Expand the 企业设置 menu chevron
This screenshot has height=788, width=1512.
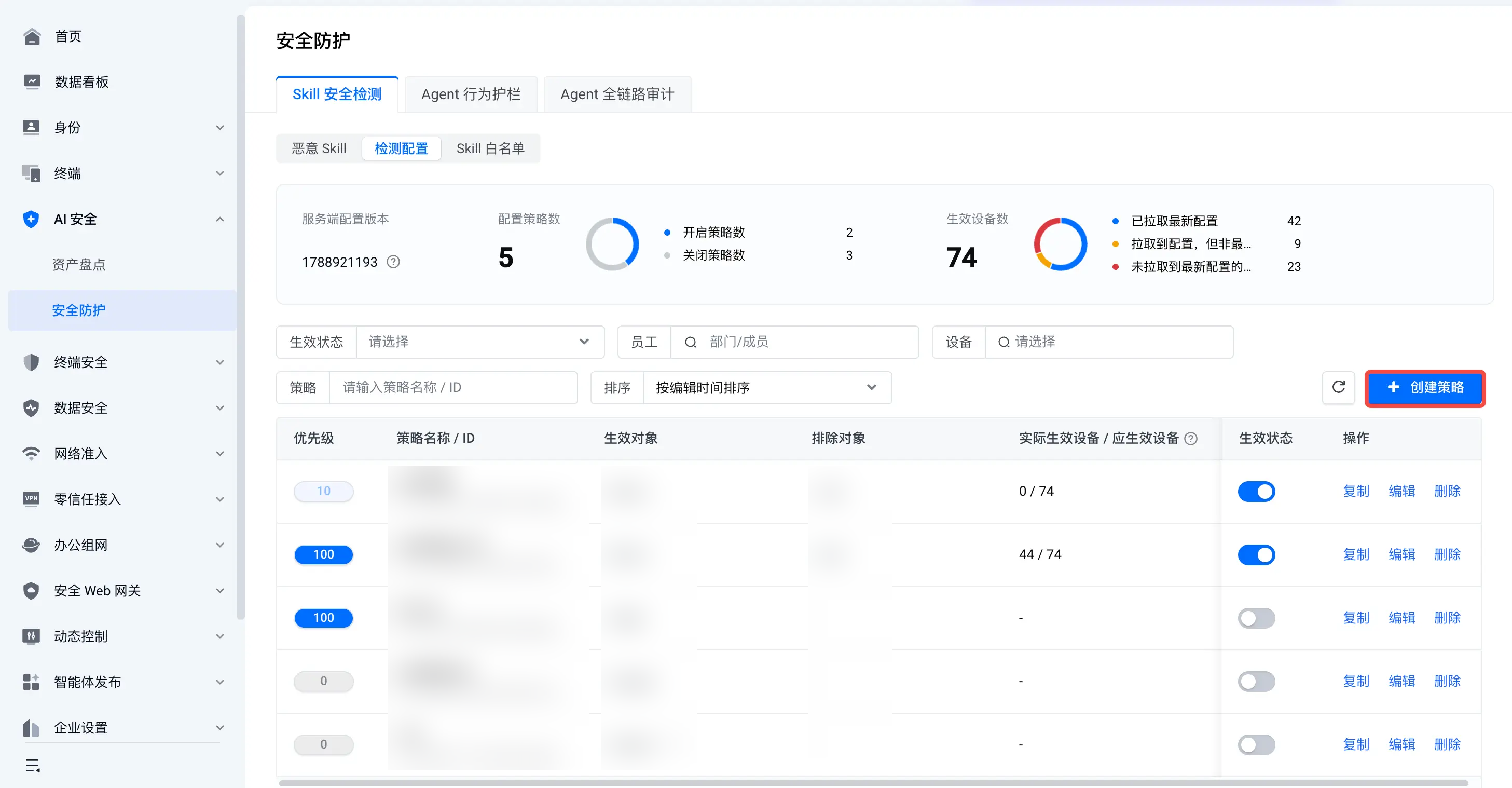tap(220, 727)
